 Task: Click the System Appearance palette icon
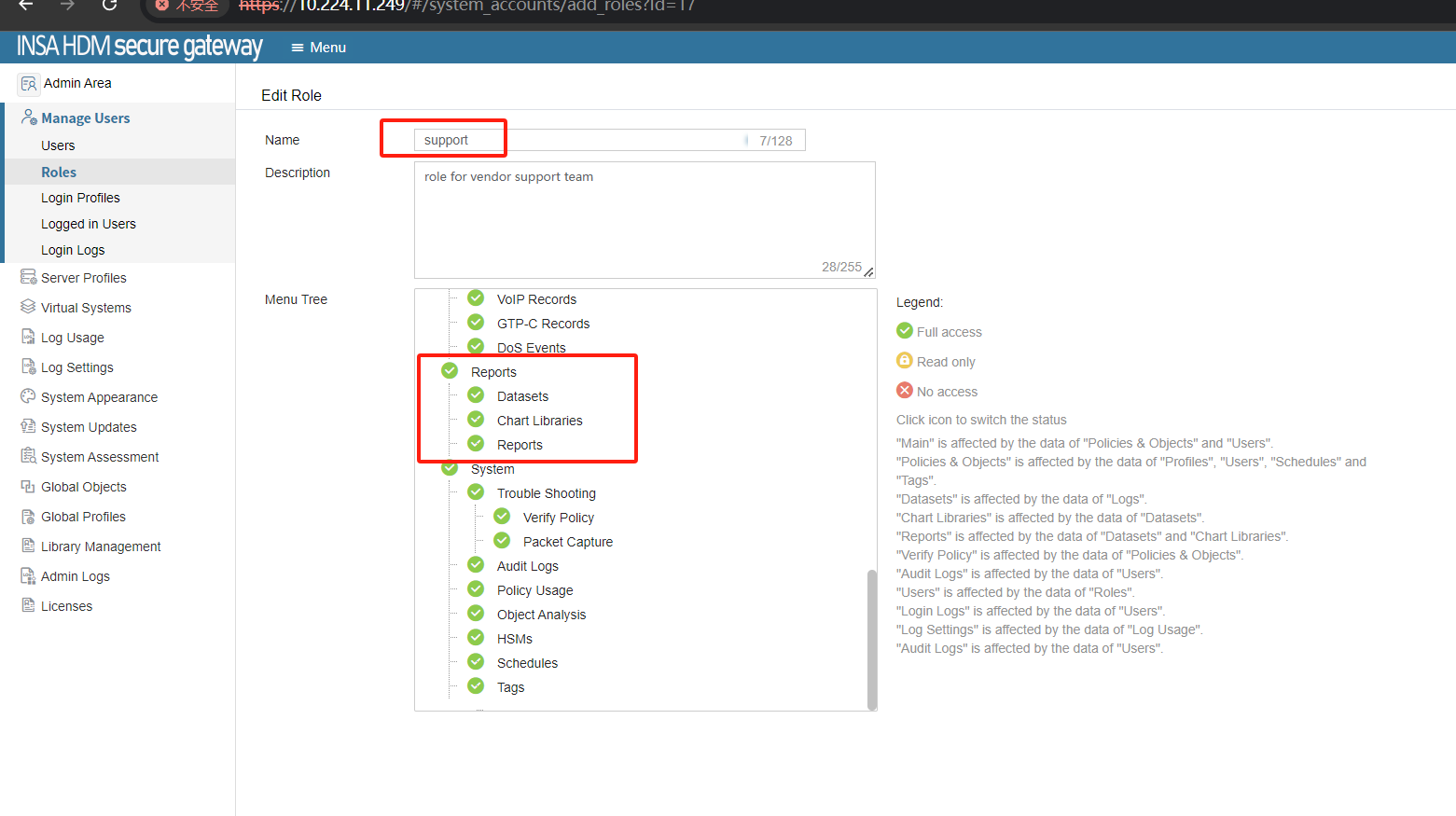click(x=28, y=396)
